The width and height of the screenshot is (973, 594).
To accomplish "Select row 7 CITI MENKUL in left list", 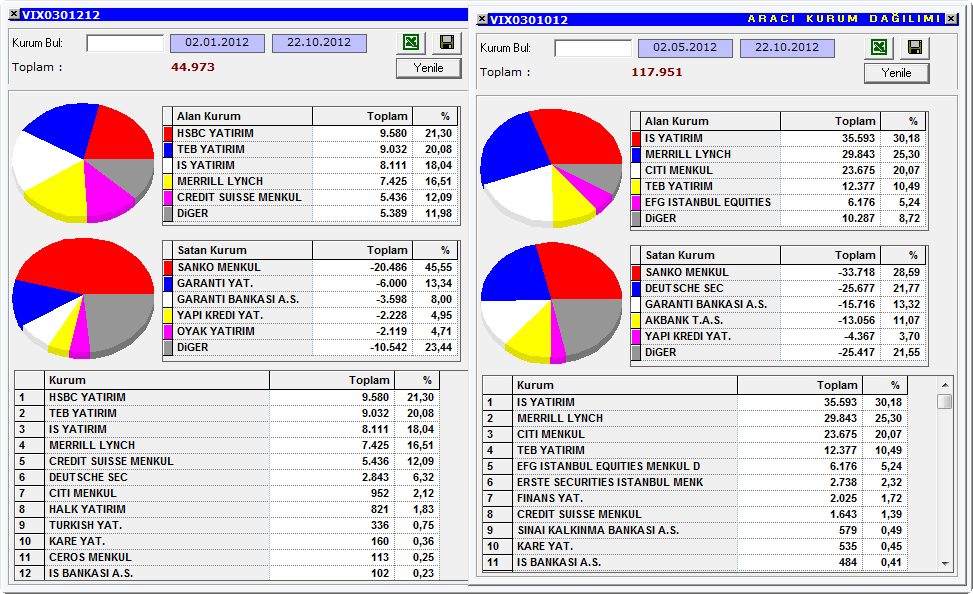I will pyautogui.click(x=226, y=493).
